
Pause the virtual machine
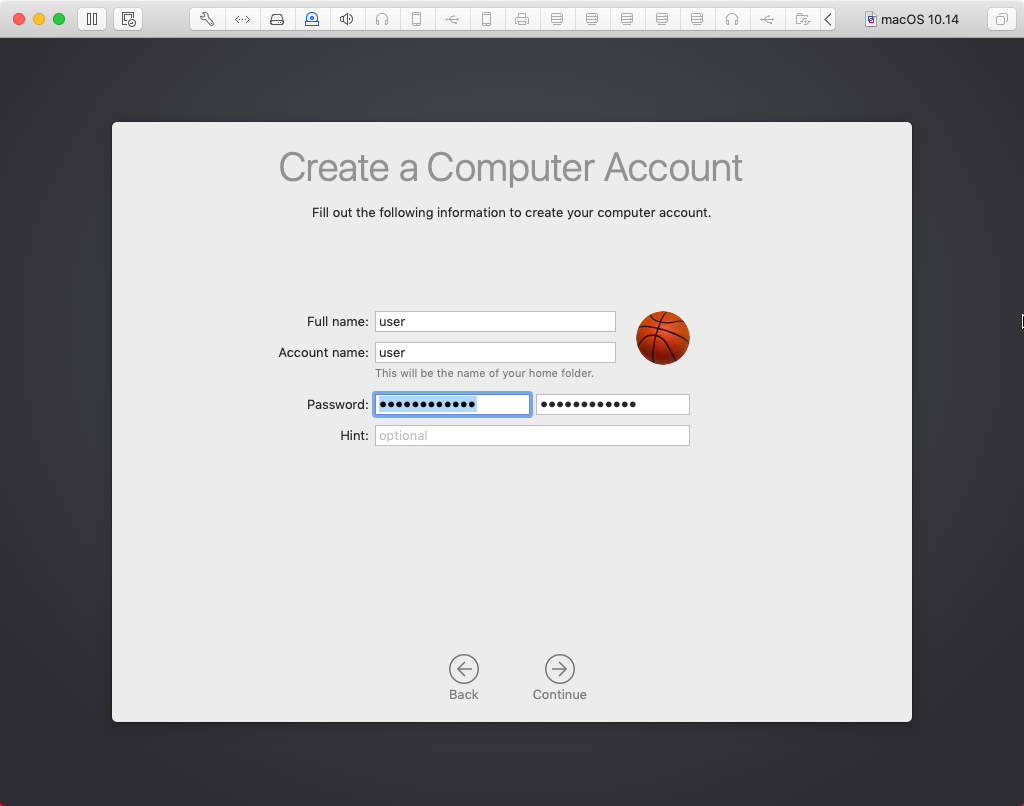point(91,19)
